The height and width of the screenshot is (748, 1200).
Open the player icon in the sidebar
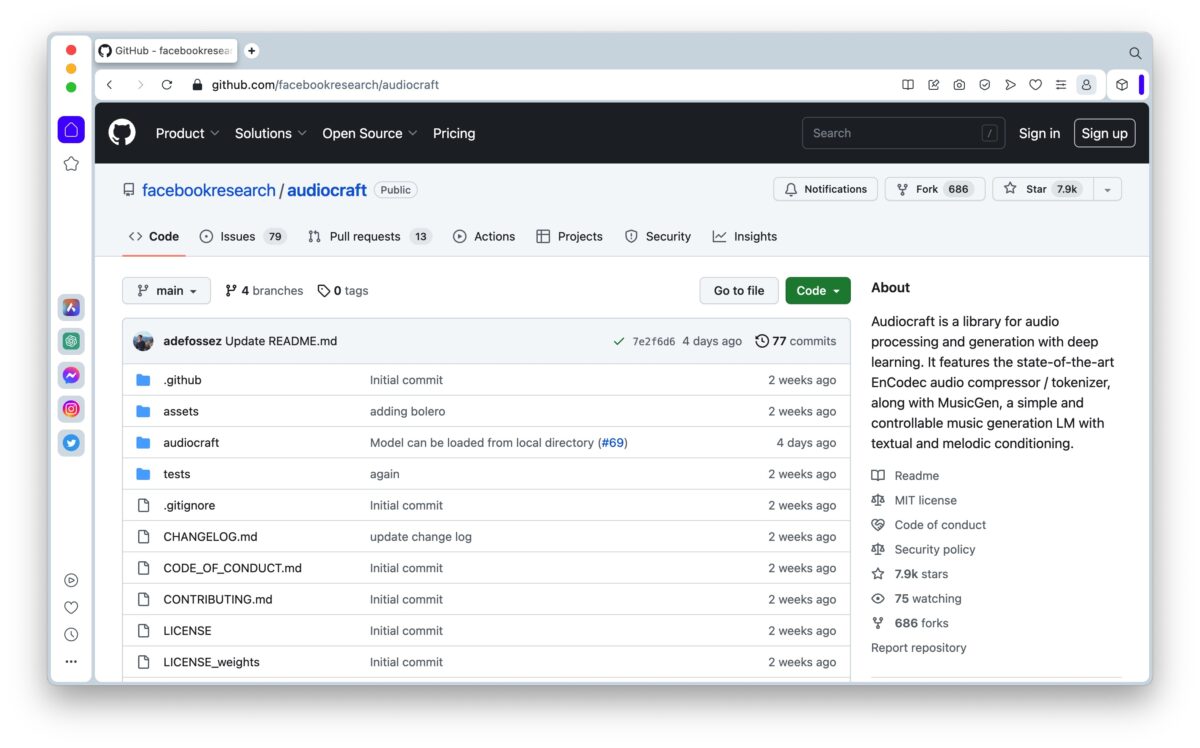71,580
